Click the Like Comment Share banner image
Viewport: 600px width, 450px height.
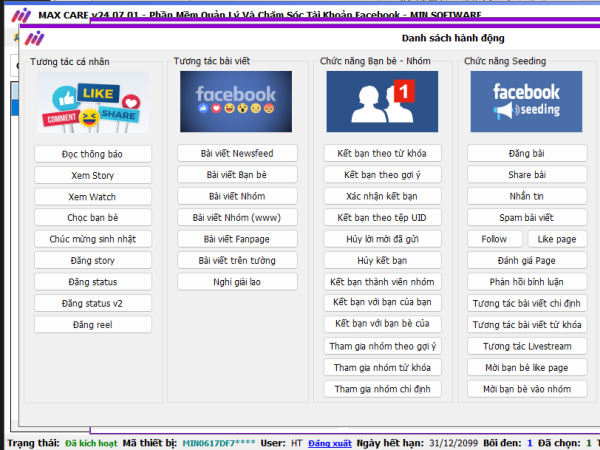coord(93,102)
